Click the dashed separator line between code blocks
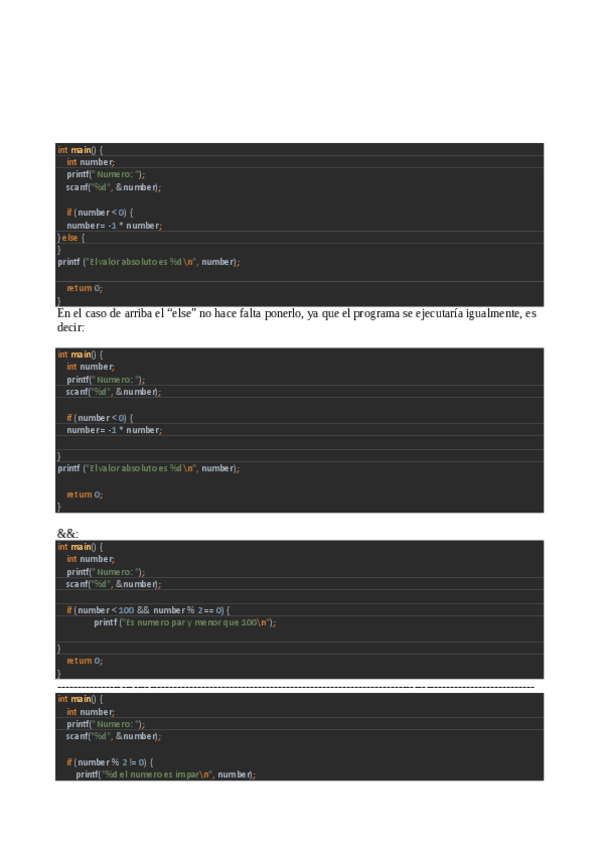599x848 pixels. coord(296,687)
